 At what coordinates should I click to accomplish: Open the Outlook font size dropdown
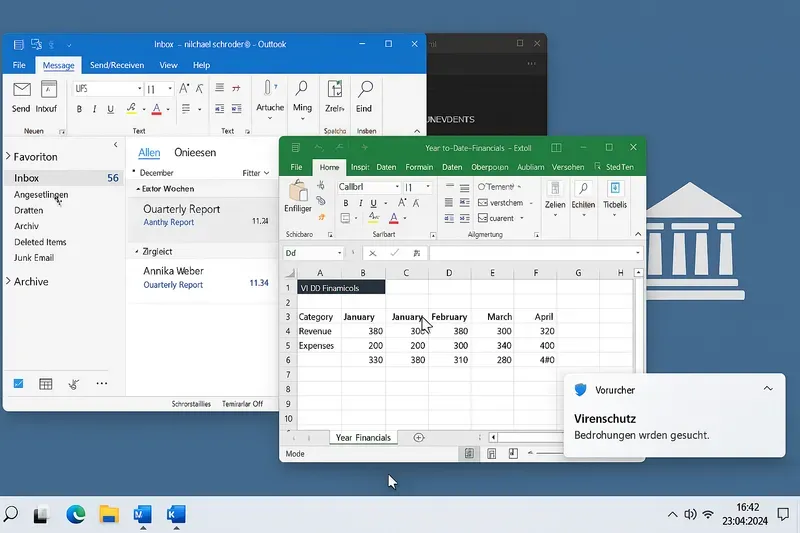(170, 89)
